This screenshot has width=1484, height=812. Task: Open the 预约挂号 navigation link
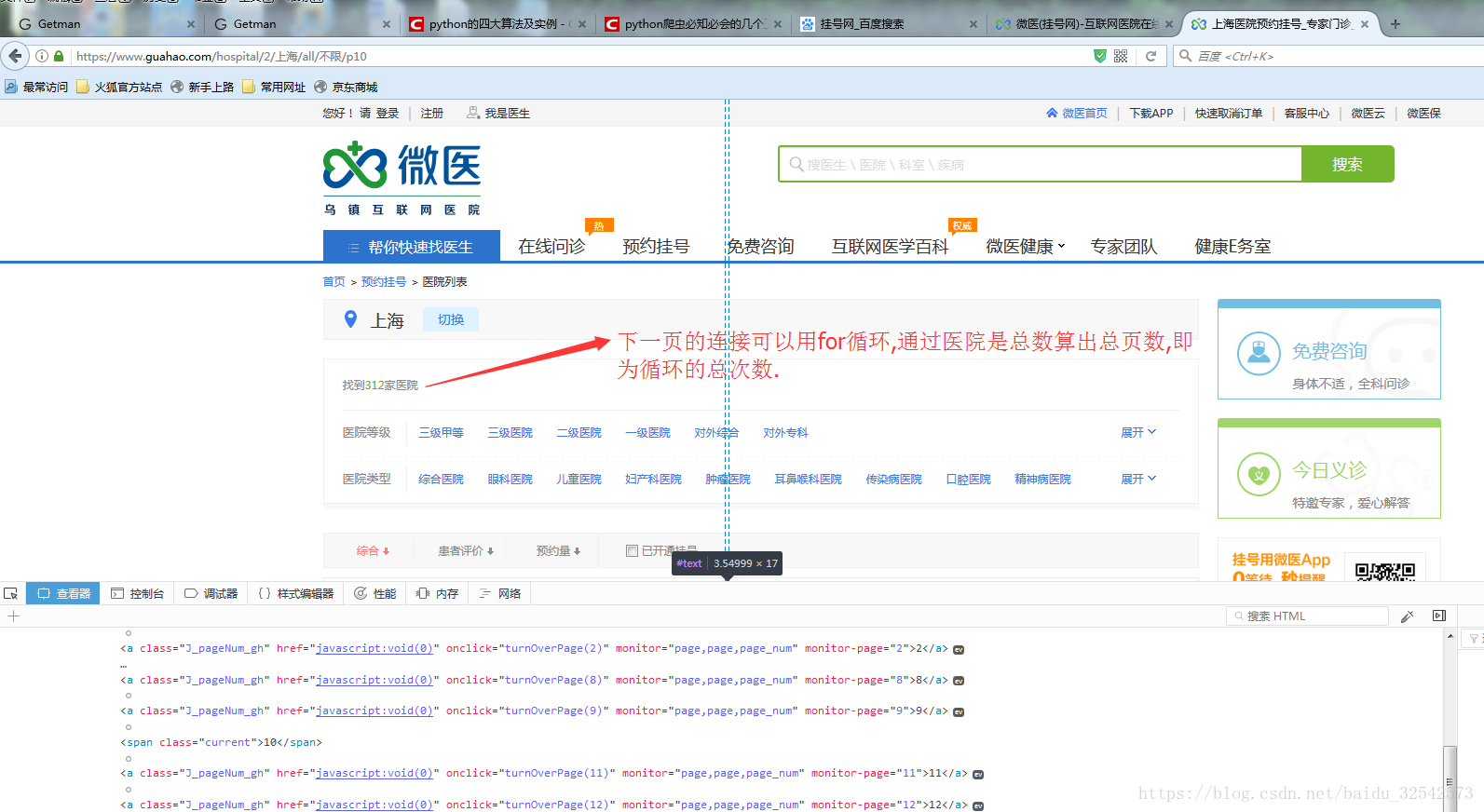[x=656, y=246]
